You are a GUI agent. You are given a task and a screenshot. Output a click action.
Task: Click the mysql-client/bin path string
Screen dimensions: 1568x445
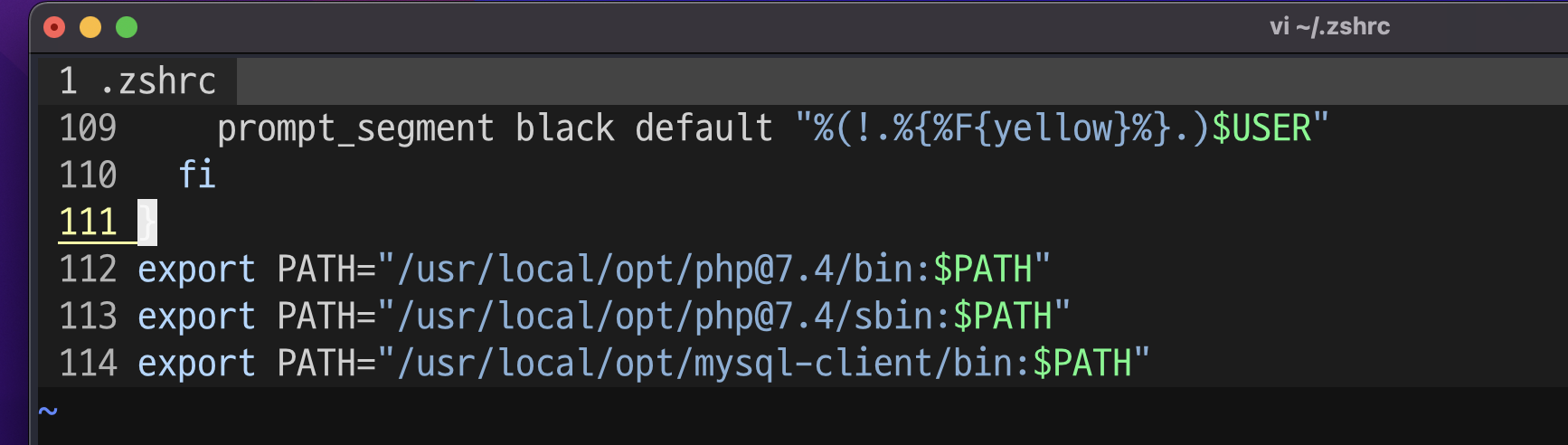point(714,365)
